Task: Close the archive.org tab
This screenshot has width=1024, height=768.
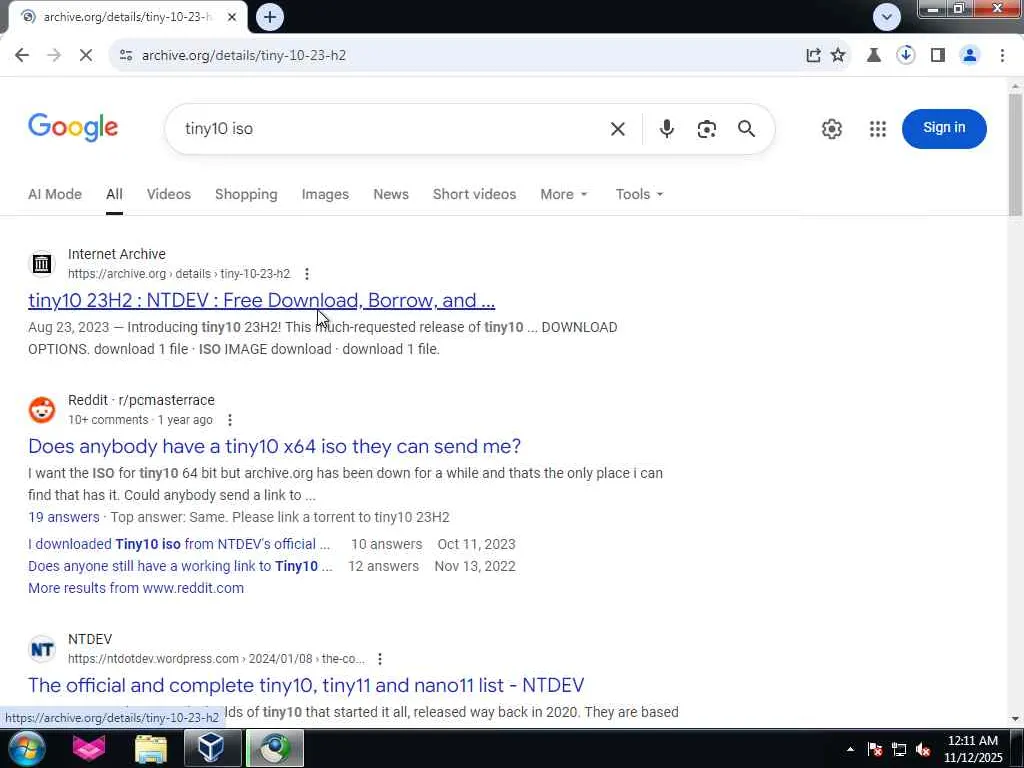Action: [232, 17]
